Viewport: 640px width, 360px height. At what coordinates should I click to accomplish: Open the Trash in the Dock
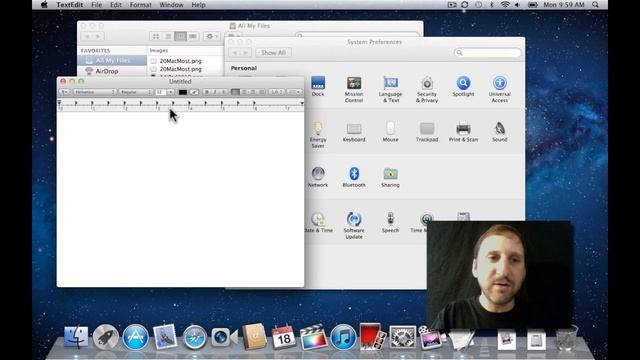[x=567, y=338]
